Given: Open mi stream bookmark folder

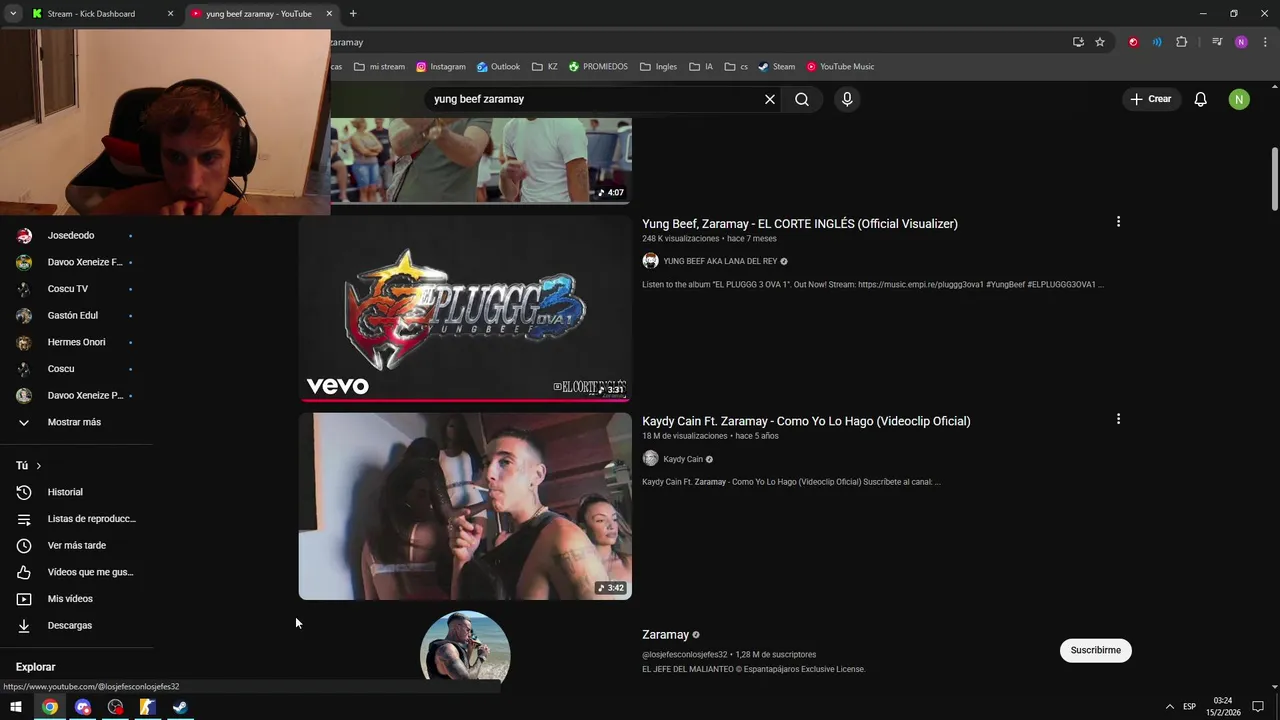Looking at the screenshot, I should [379, 67].
